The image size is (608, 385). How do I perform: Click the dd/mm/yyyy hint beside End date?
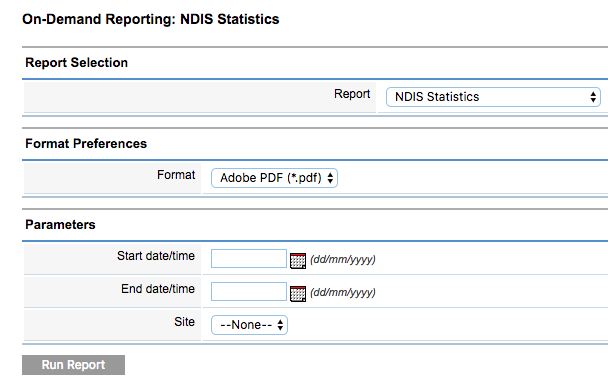[x=343, y=292]
